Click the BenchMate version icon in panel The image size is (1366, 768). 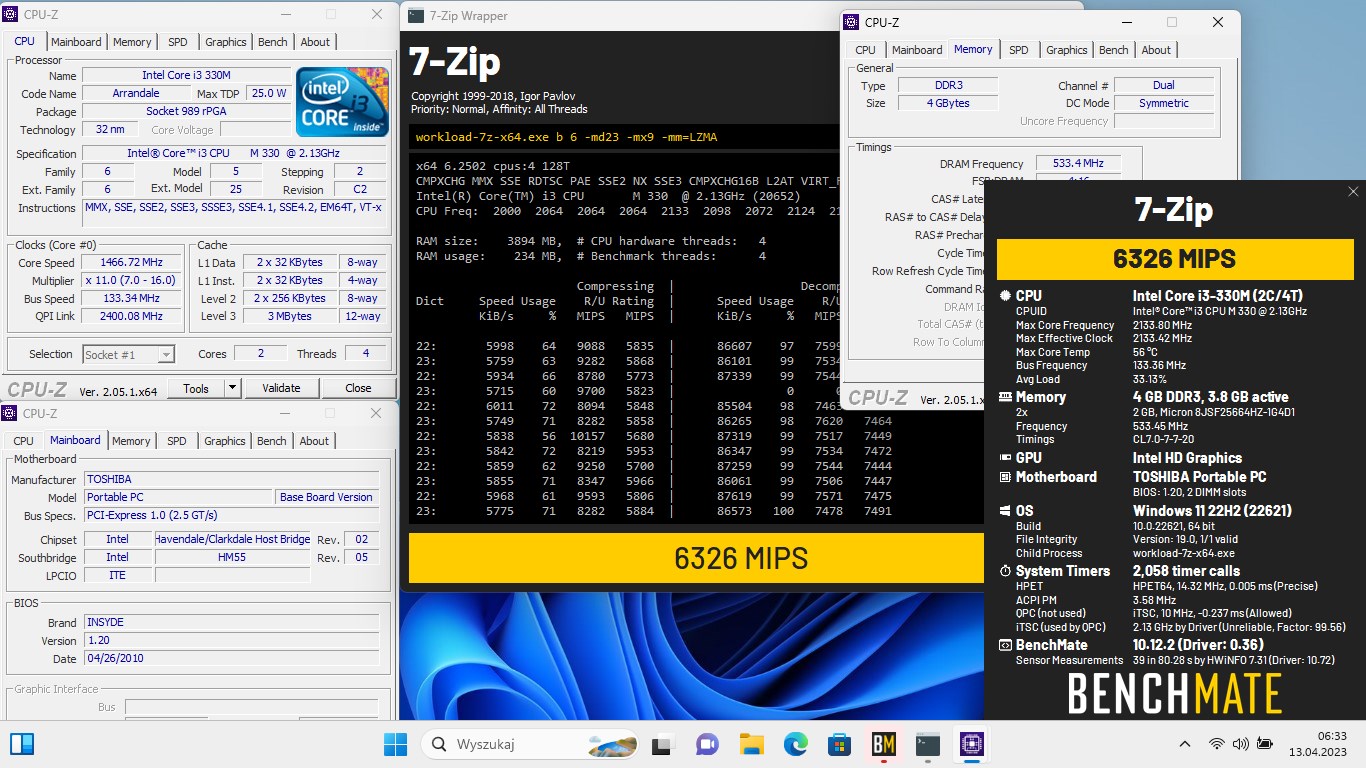1006,645
